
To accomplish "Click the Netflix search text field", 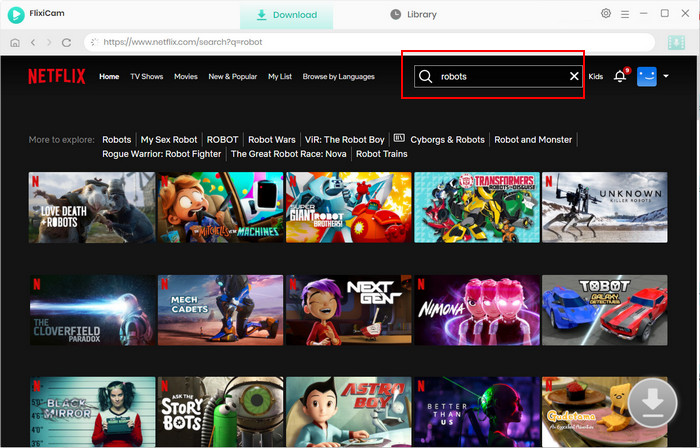I will 500,76.
